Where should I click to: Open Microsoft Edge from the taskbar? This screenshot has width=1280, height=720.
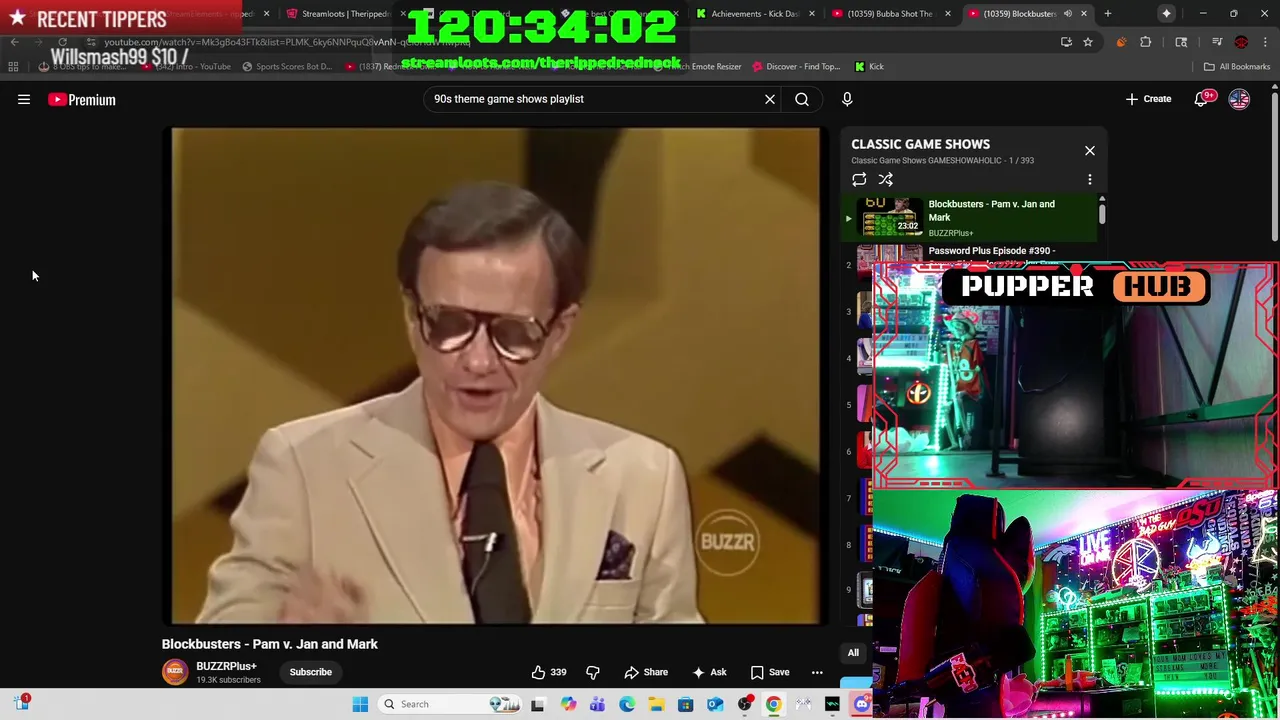pos(627,704)
